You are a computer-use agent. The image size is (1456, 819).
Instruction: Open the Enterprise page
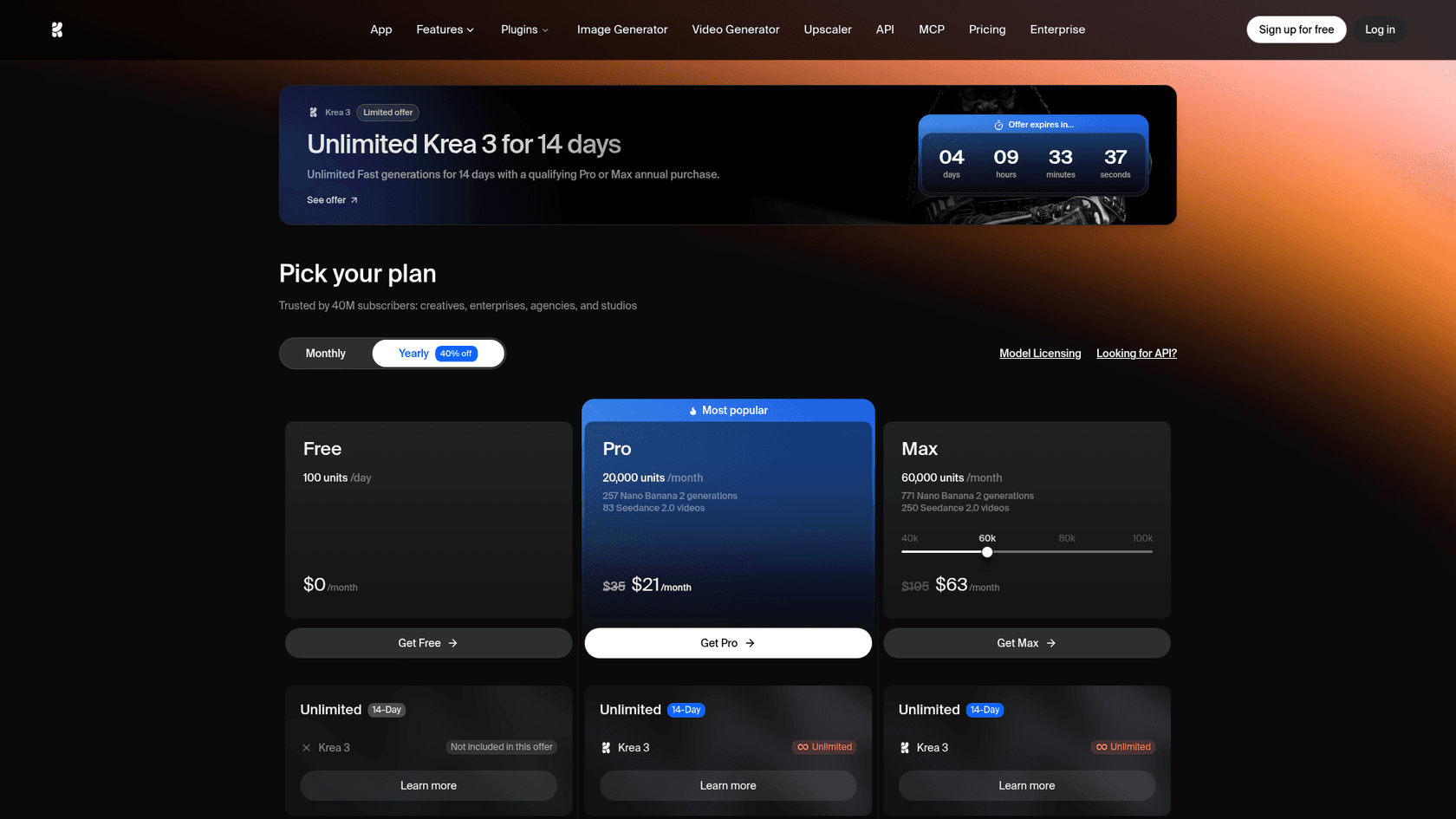point(1057,29)
